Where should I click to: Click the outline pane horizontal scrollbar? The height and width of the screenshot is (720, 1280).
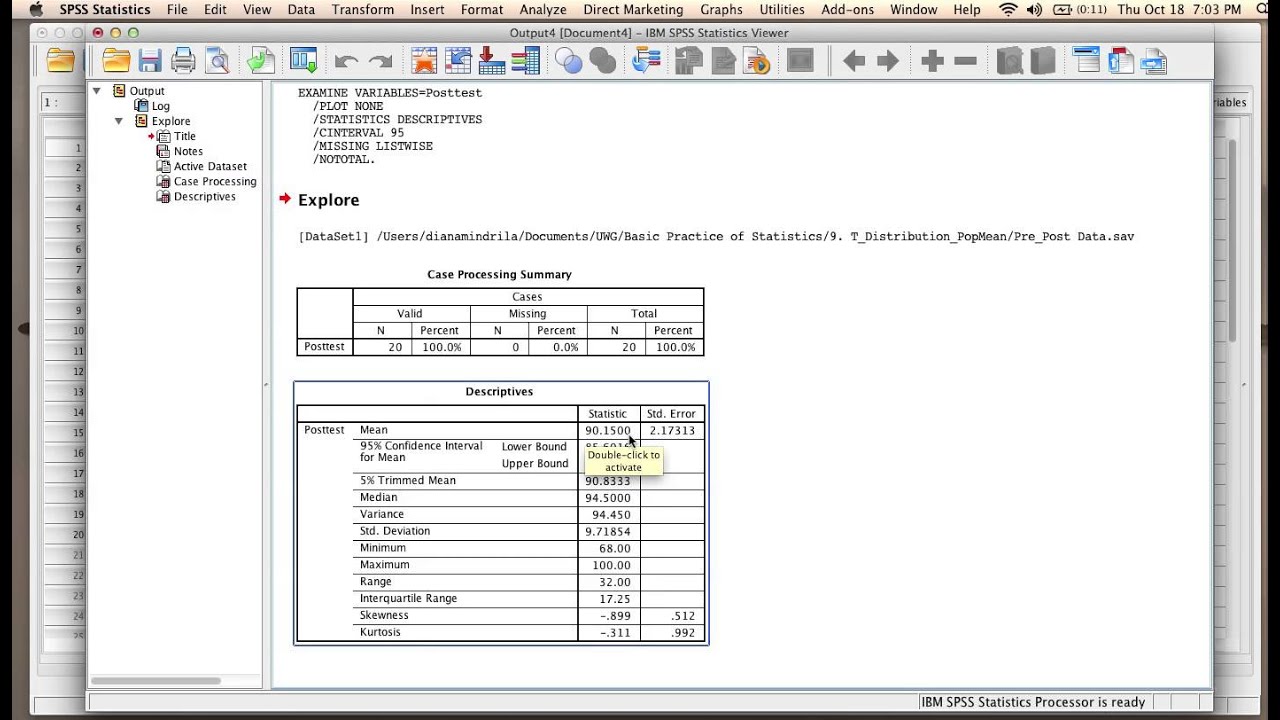155,681
